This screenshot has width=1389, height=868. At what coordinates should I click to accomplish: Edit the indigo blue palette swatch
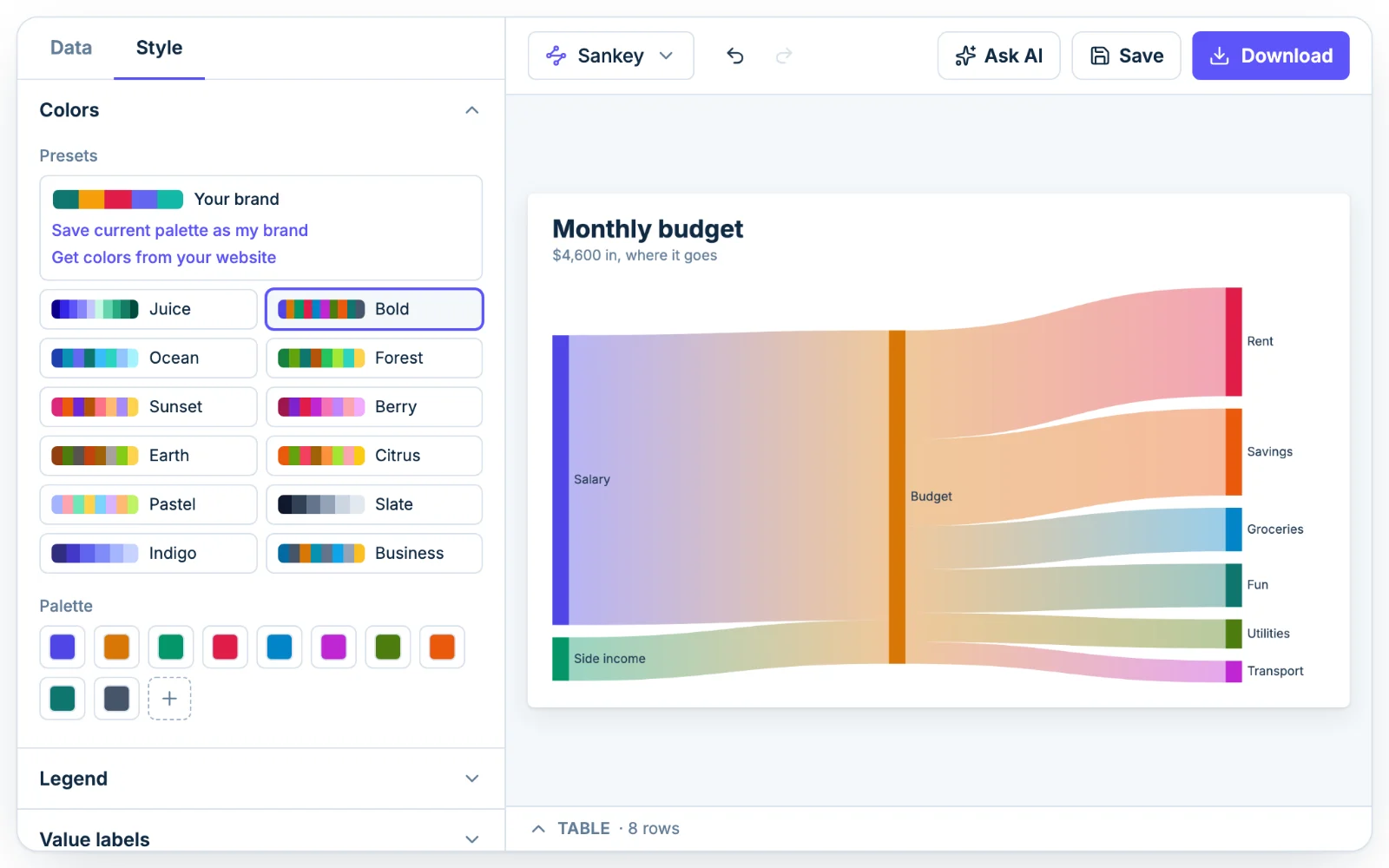pyautogui.click(x=63, y=647)
